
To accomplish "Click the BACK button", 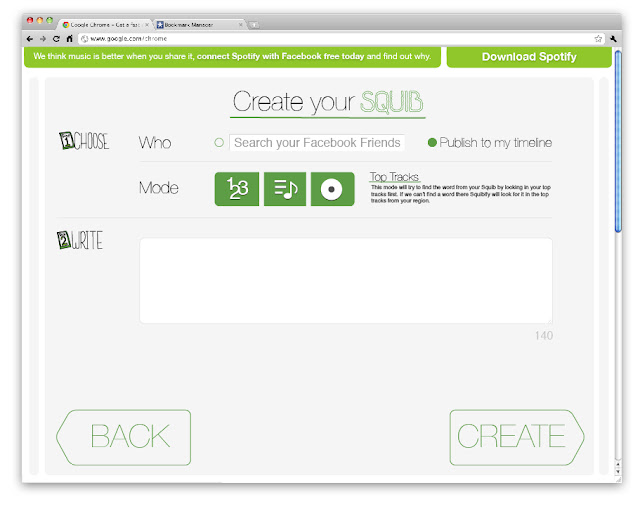I will 124,437.
